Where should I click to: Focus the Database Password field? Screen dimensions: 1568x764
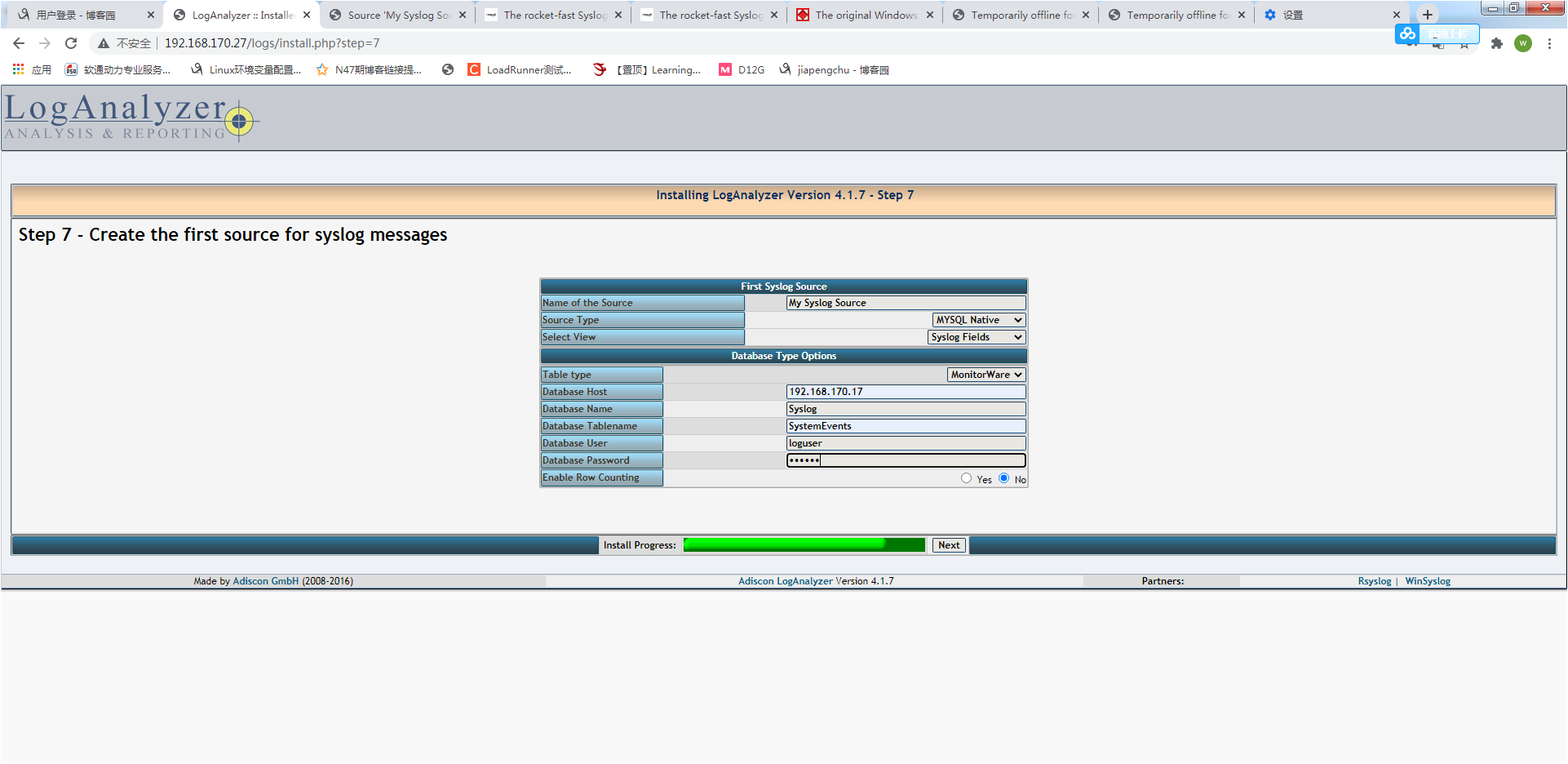906,460
